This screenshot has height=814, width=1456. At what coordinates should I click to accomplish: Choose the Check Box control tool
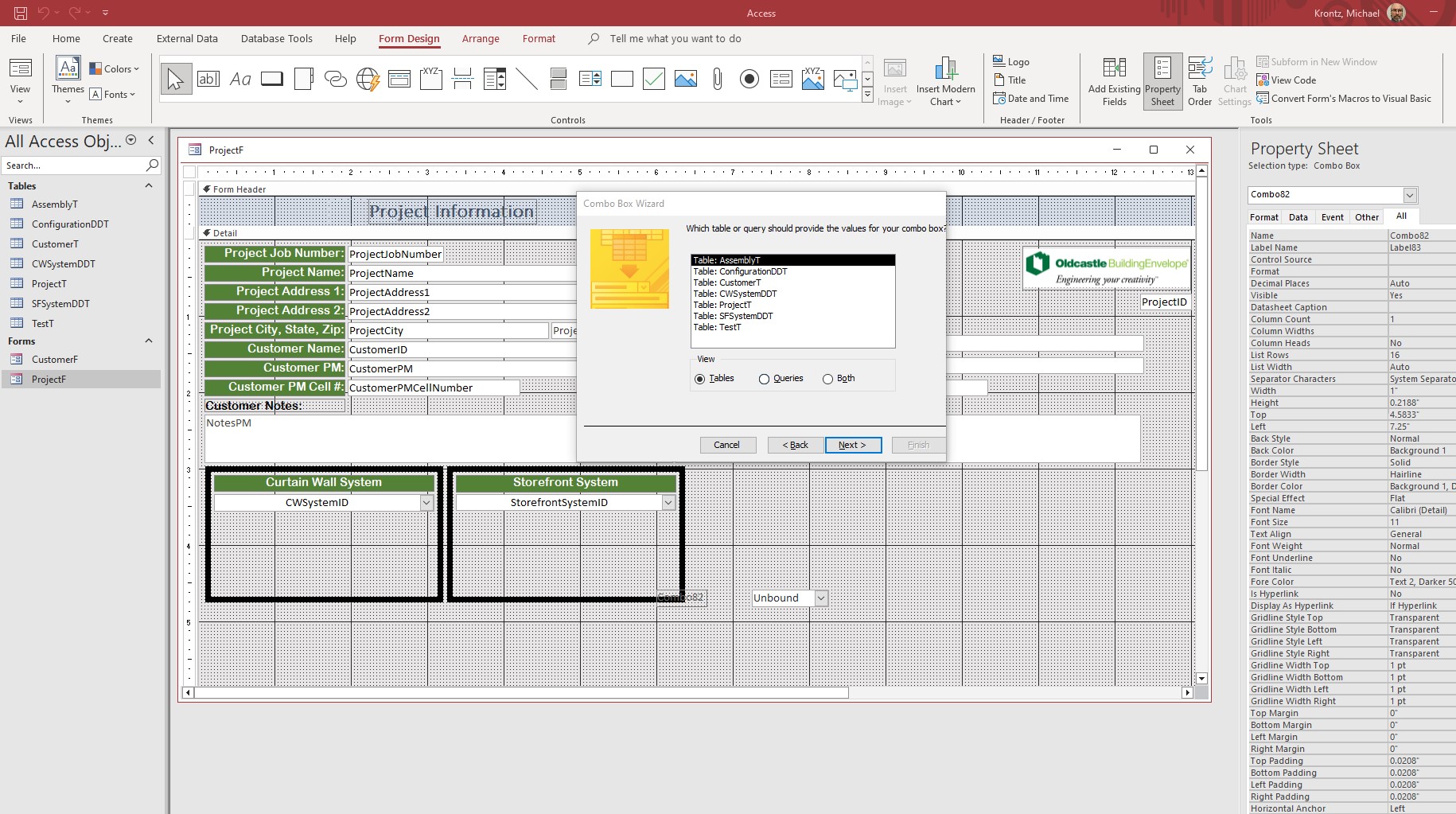click(653, 79)
